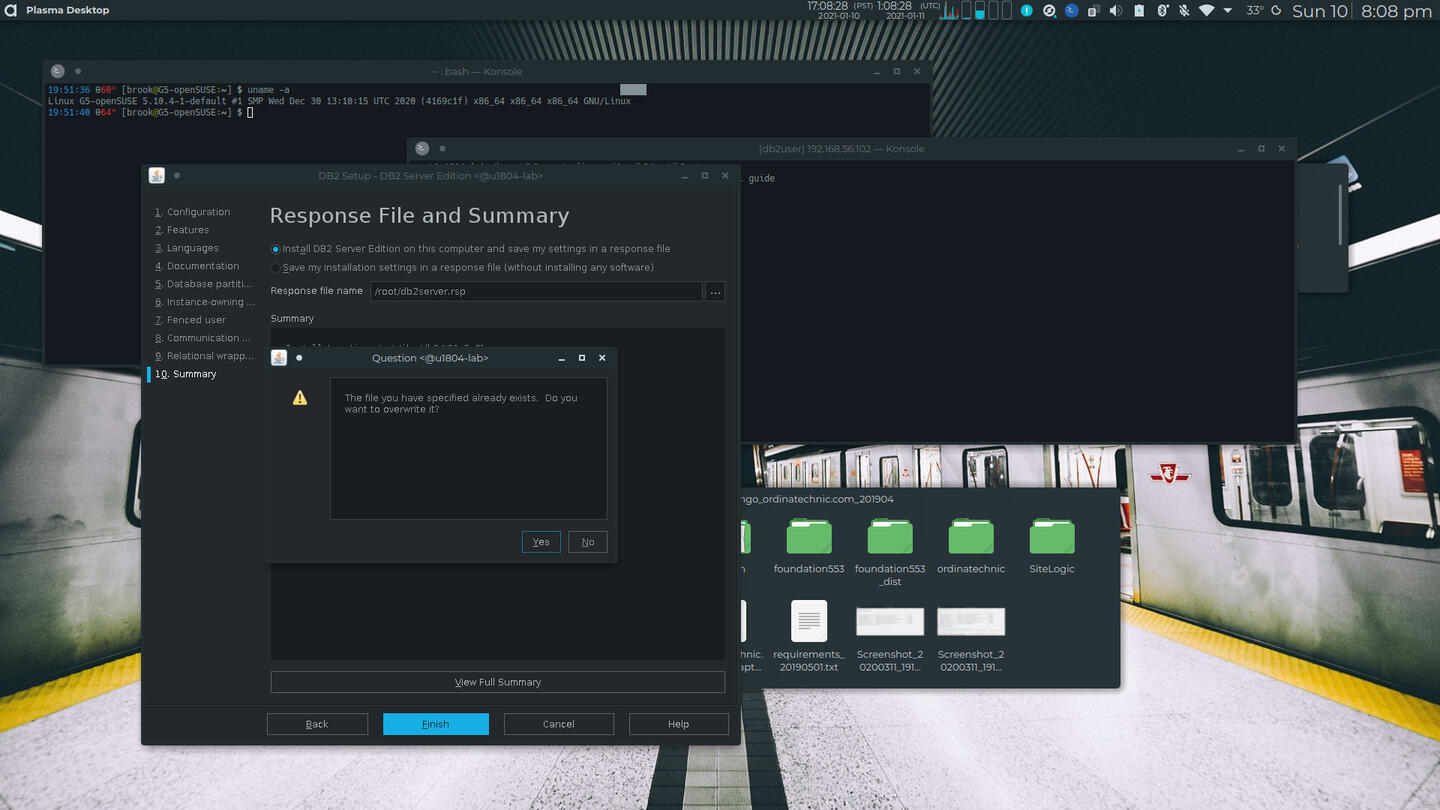The height and width of the screenshot is (810, 1440).
Task: Close the Question dialog
Action: click(602, 358)
